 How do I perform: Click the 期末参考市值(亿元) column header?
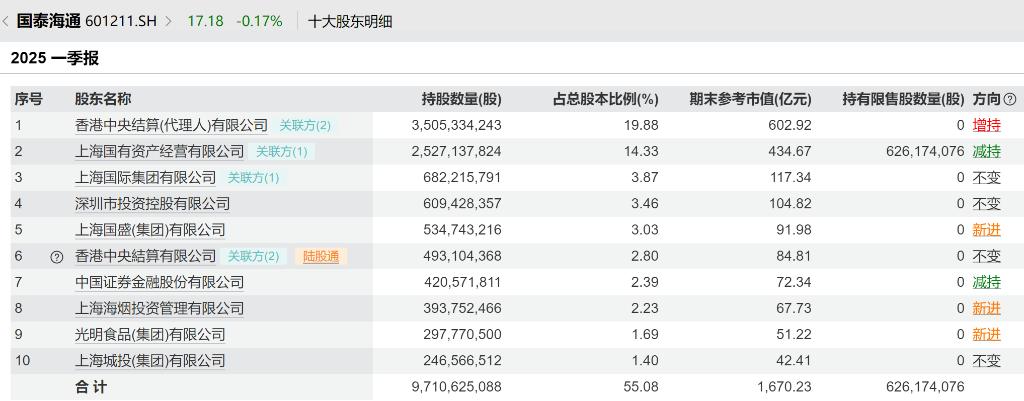750,99
